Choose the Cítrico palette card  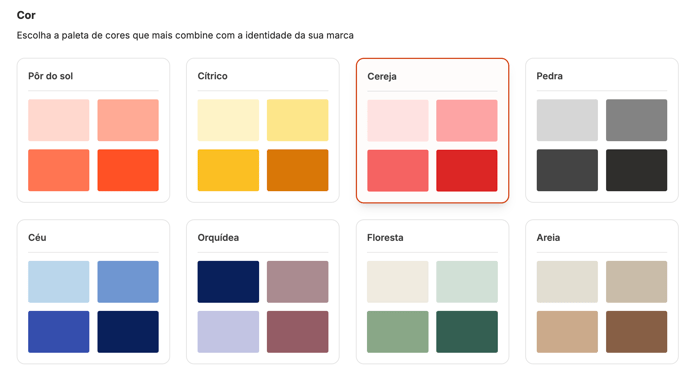click(263, 130)
